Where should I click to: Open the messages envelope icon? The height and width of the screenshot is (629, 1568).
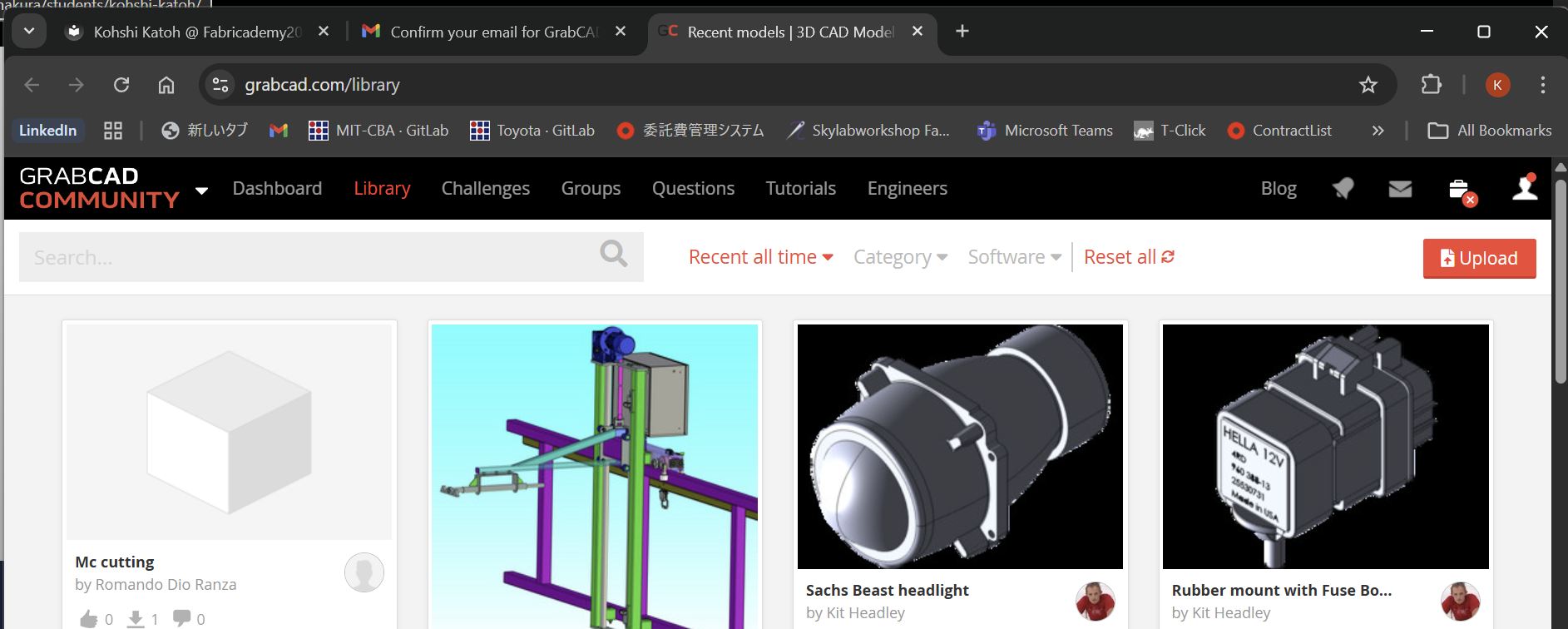coord(1400,190)
